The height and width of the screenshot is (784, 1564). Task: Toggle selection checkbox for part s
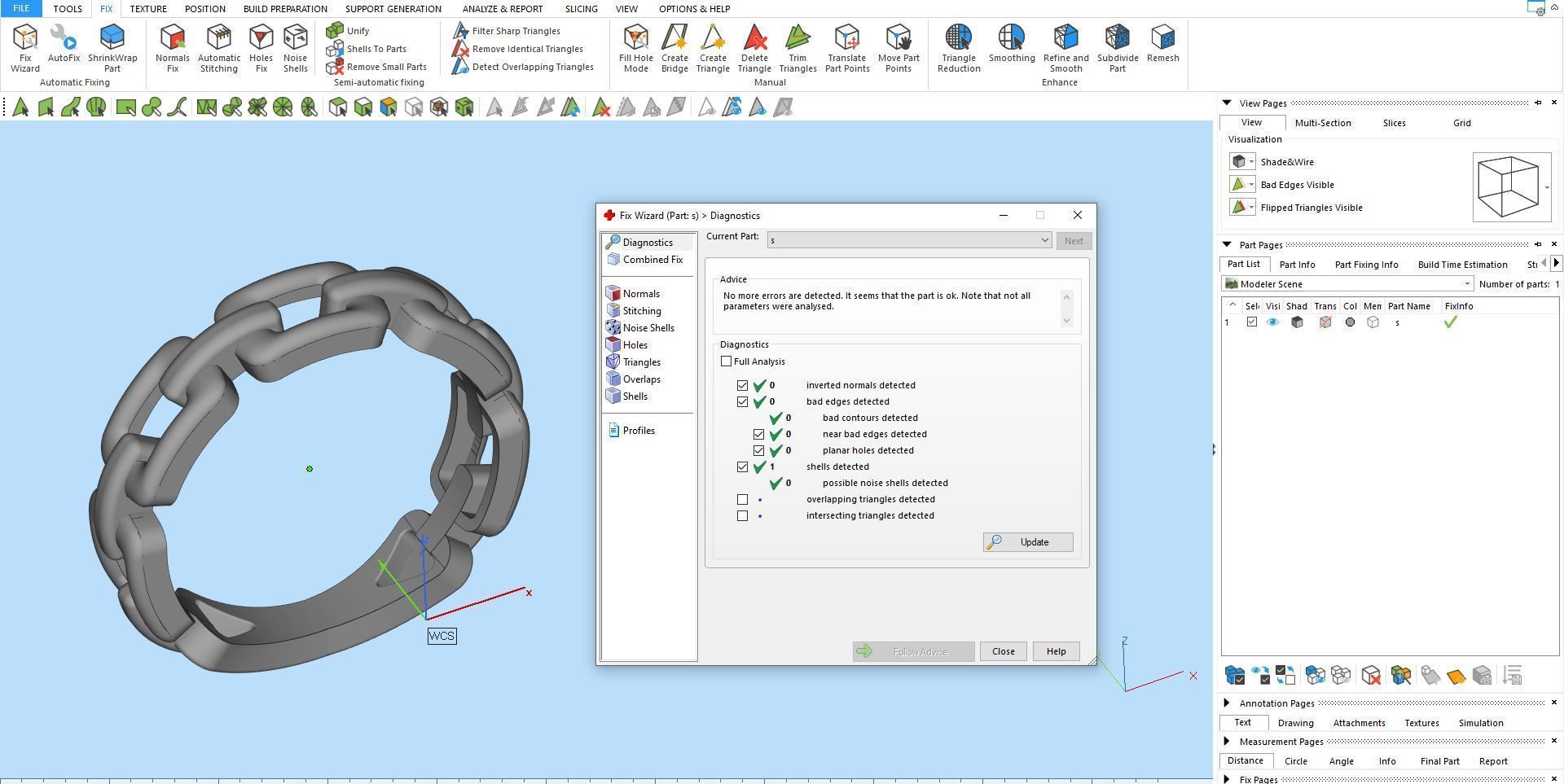coord(1252,322)
